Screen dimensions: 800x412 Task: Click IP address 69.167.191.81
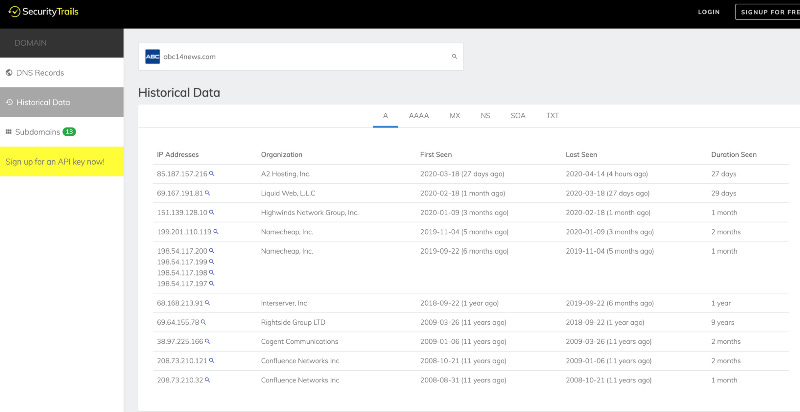pos(180,193)
